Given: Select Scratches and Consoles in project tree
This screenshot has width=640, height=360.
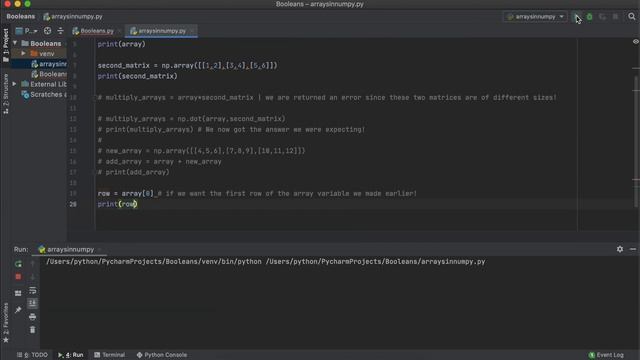Looking at the screenshot, I should 44,94.
